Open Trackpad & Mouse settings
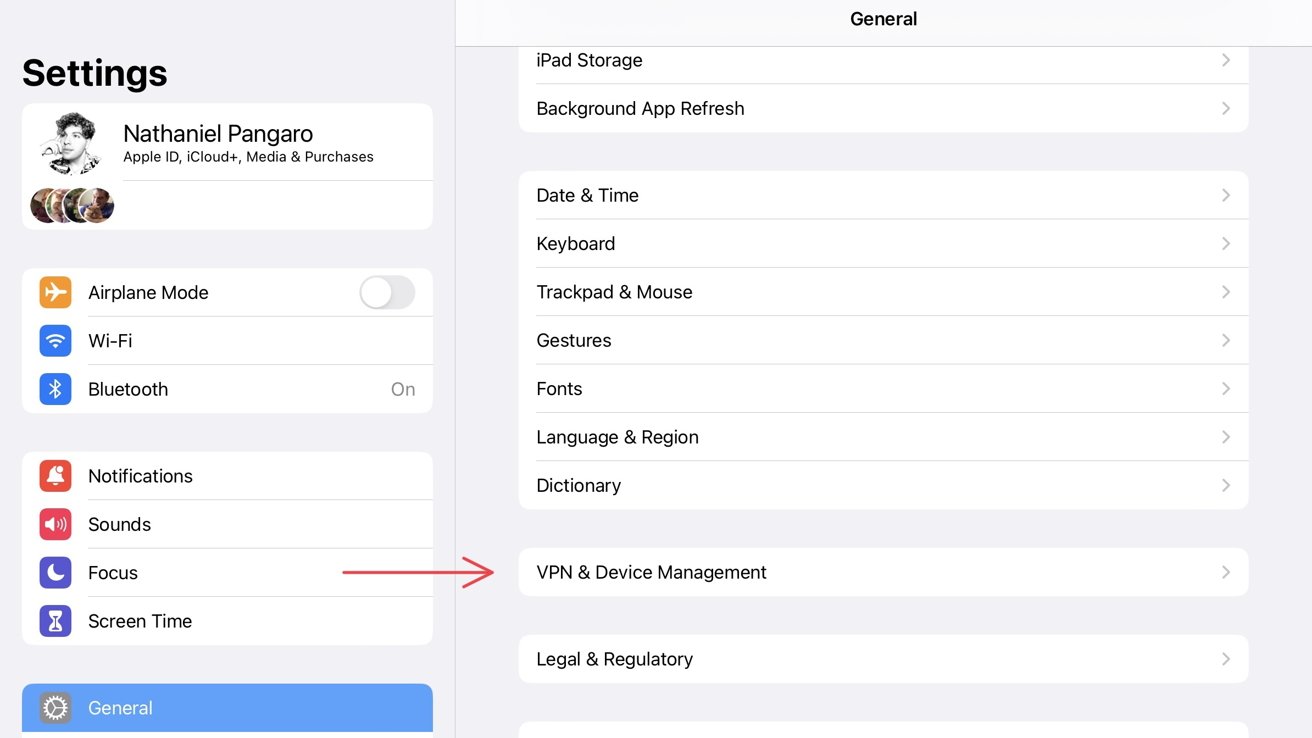1312x738 pixels. tap(883, 292)
